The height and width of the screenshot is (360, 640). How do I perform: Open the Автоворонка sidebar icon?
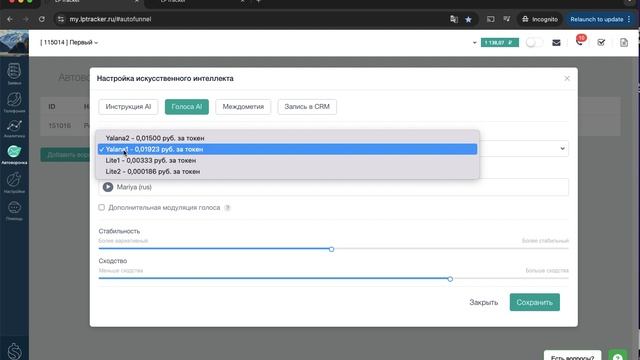tap(14, 154)
